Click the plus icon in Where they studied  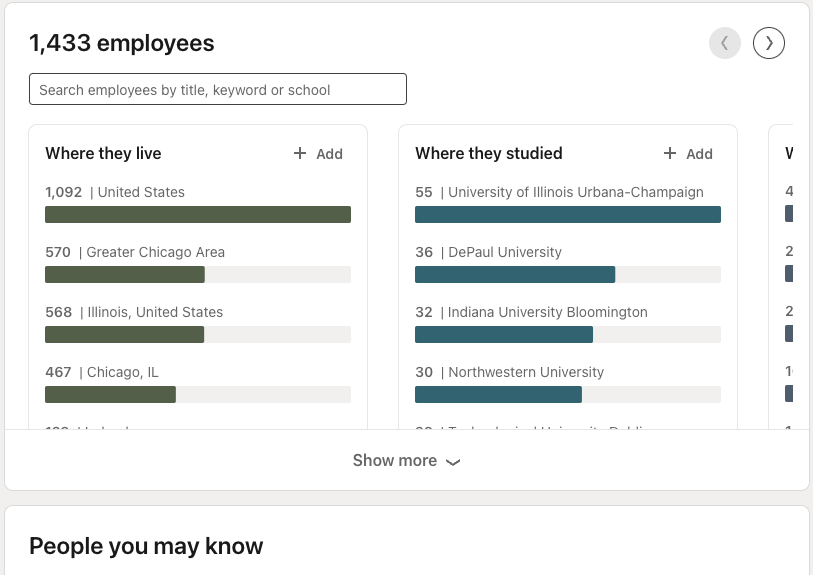click(670, 153)
